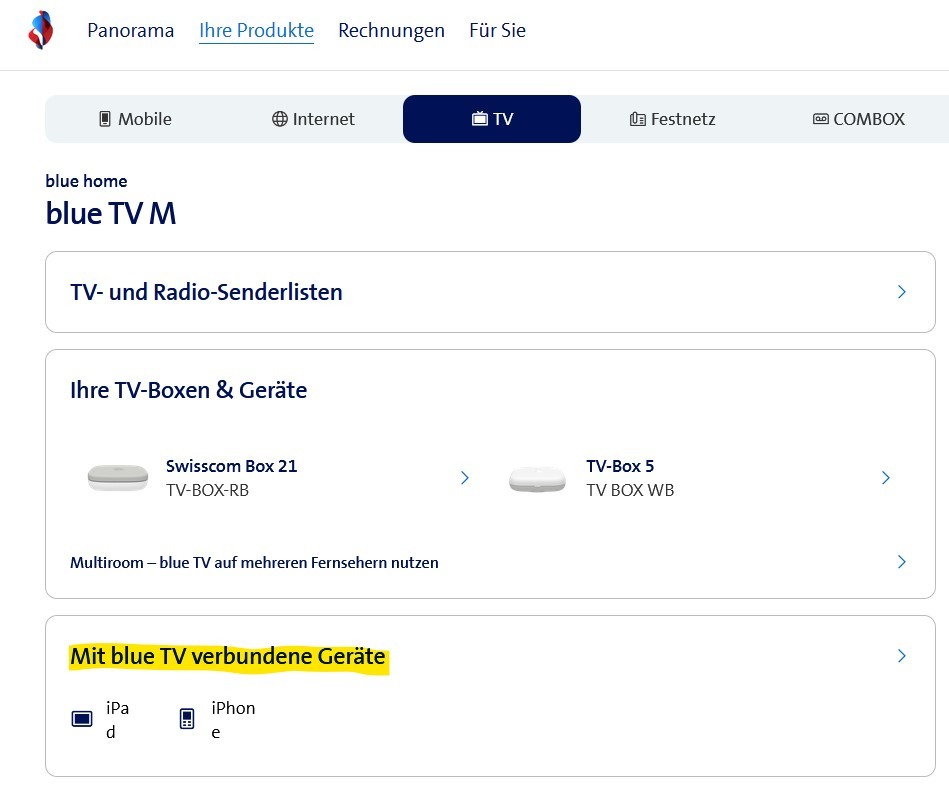Image resolution: width=949 pixels, height=789 pixels.
Task: Navigate to Für Sie section
Action: pyautogui.click(x=497, y=31)
